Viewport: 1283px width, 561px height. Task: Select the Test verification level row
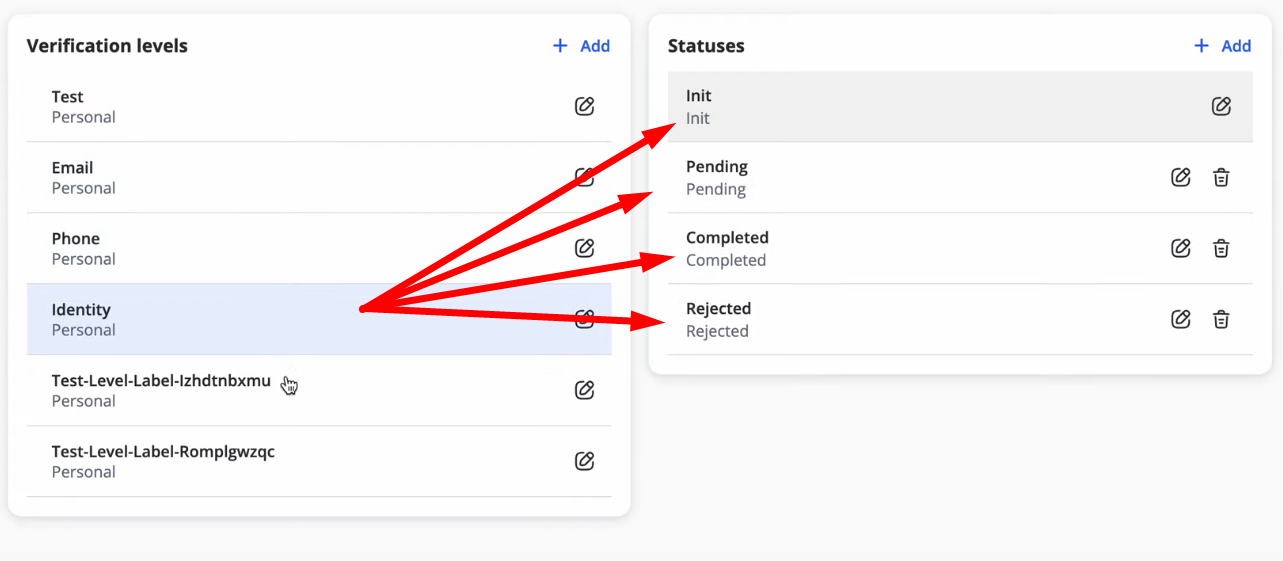coord(319,106)
